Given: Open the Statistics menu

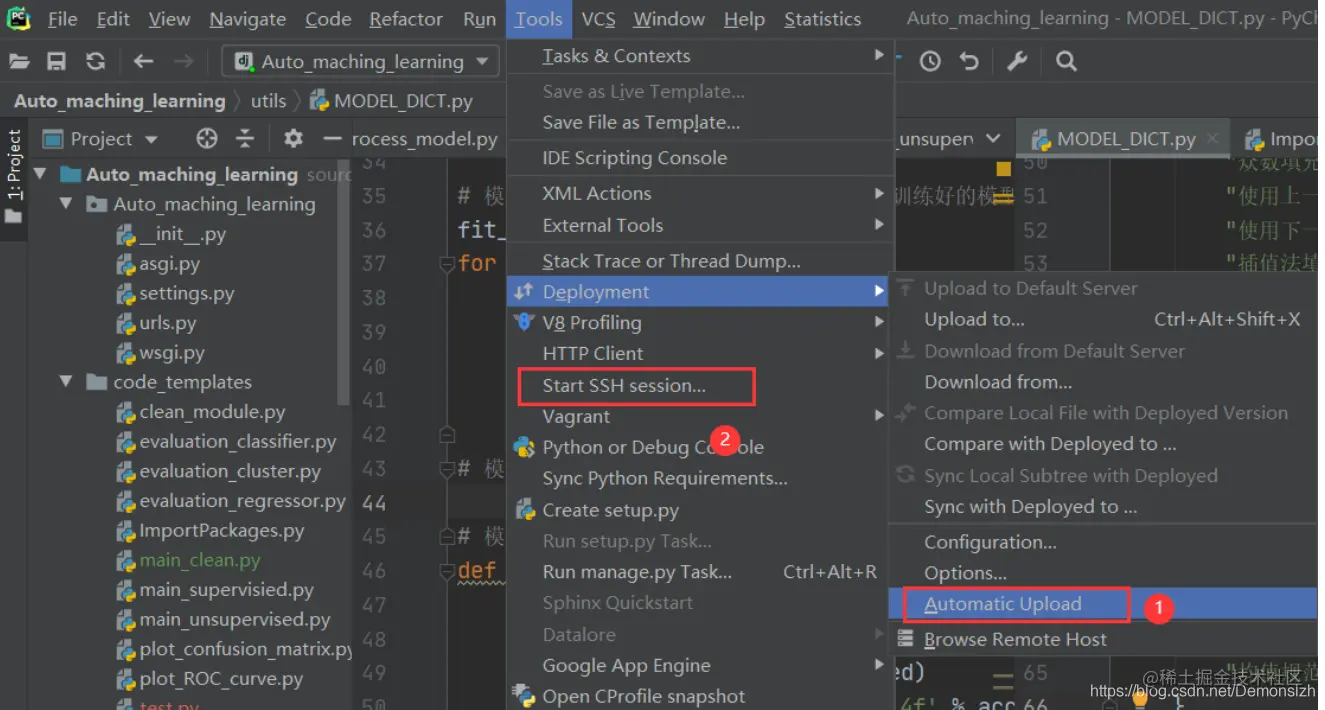Looking at the screenshot, I should (x=822, y=19).
